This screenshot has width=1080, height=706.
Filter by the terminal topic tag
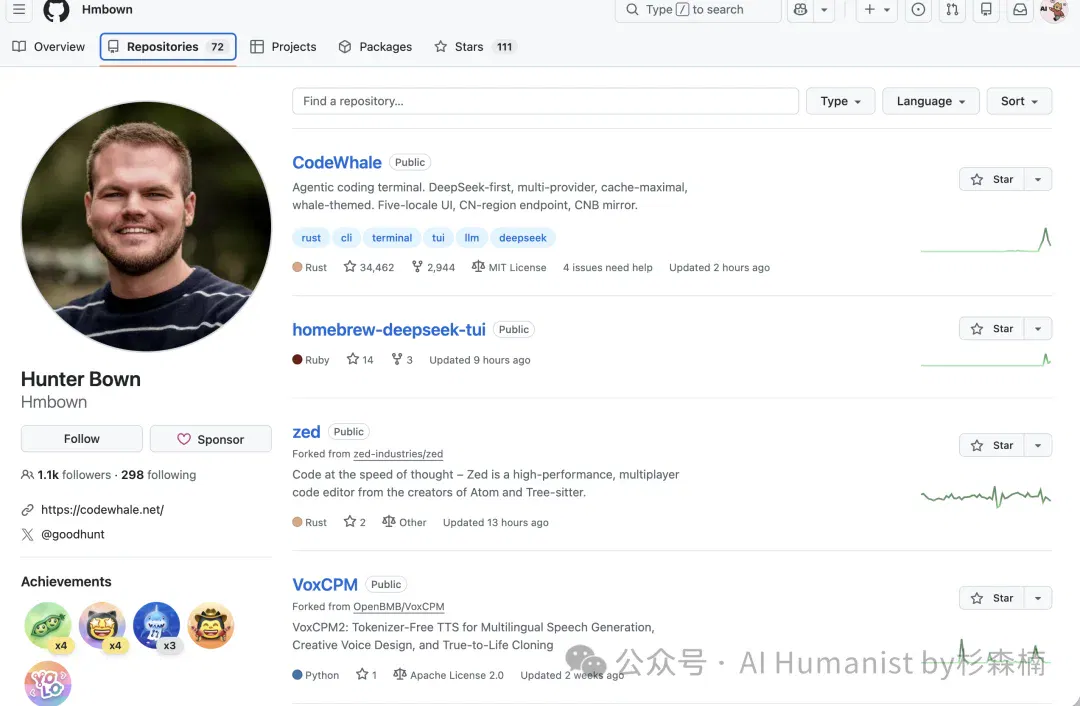pyautogui.click(x=392, y=238)
